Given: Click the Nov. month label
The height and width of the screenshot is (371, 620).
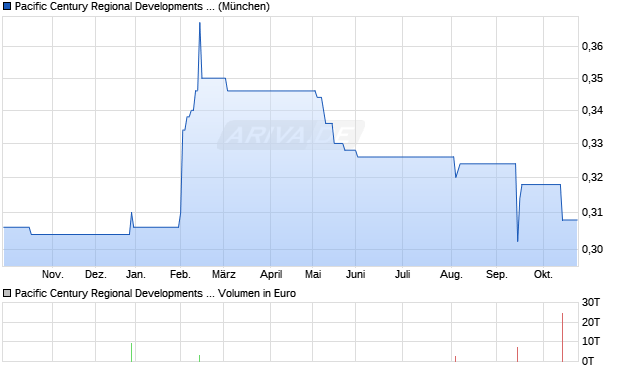Looking at the screenshot, I should point(53,274).
